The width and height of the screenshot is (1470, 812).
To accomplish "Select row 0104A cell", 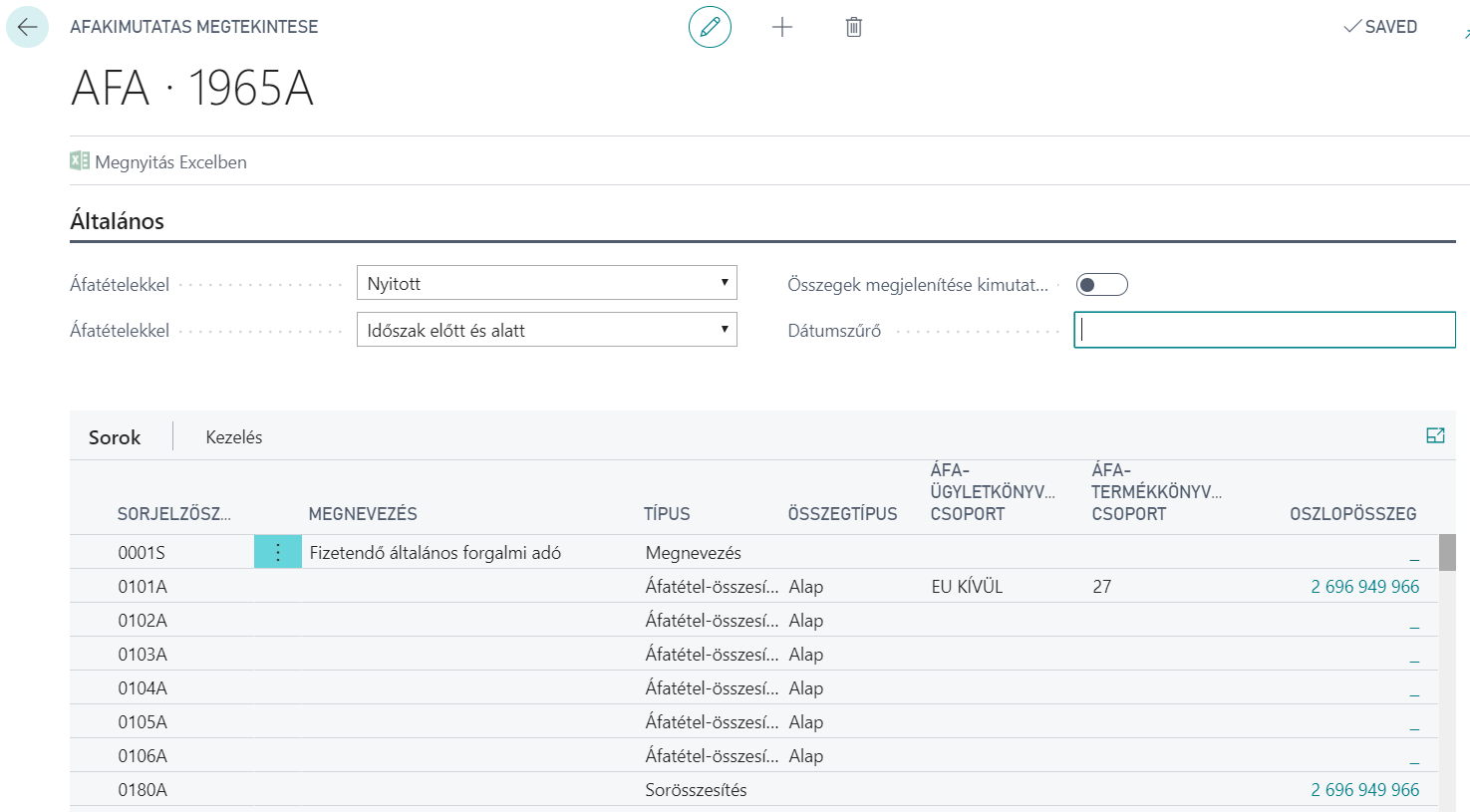I will coord(143,688).
